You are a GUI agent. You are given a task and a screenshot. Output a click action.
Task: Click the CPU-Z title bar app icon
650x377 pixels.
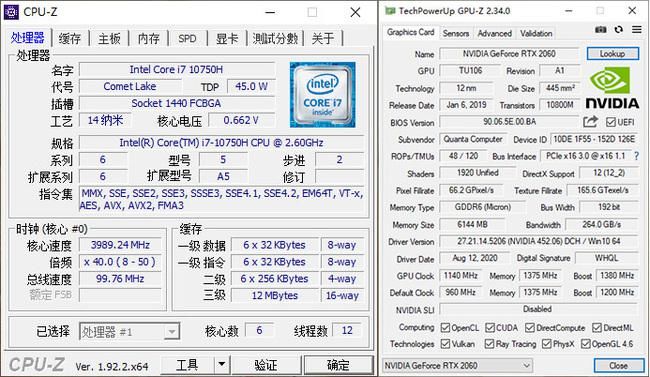tap(11, 12)
